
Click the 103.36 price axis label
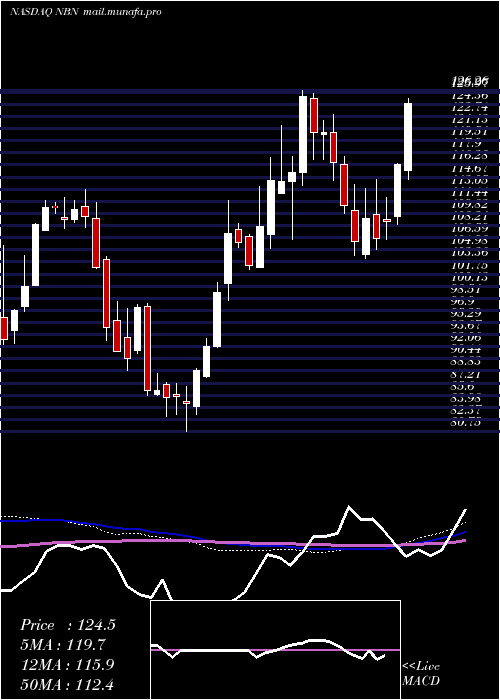[470, 252]
